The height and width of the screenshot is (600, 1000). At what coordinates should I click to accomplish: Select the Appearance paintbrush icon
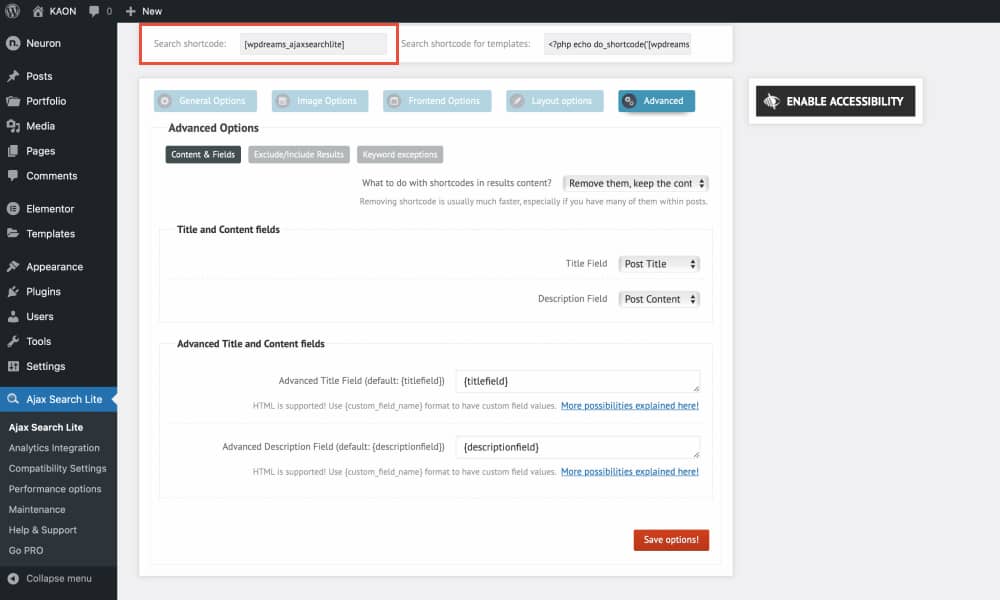coord(12,266)
